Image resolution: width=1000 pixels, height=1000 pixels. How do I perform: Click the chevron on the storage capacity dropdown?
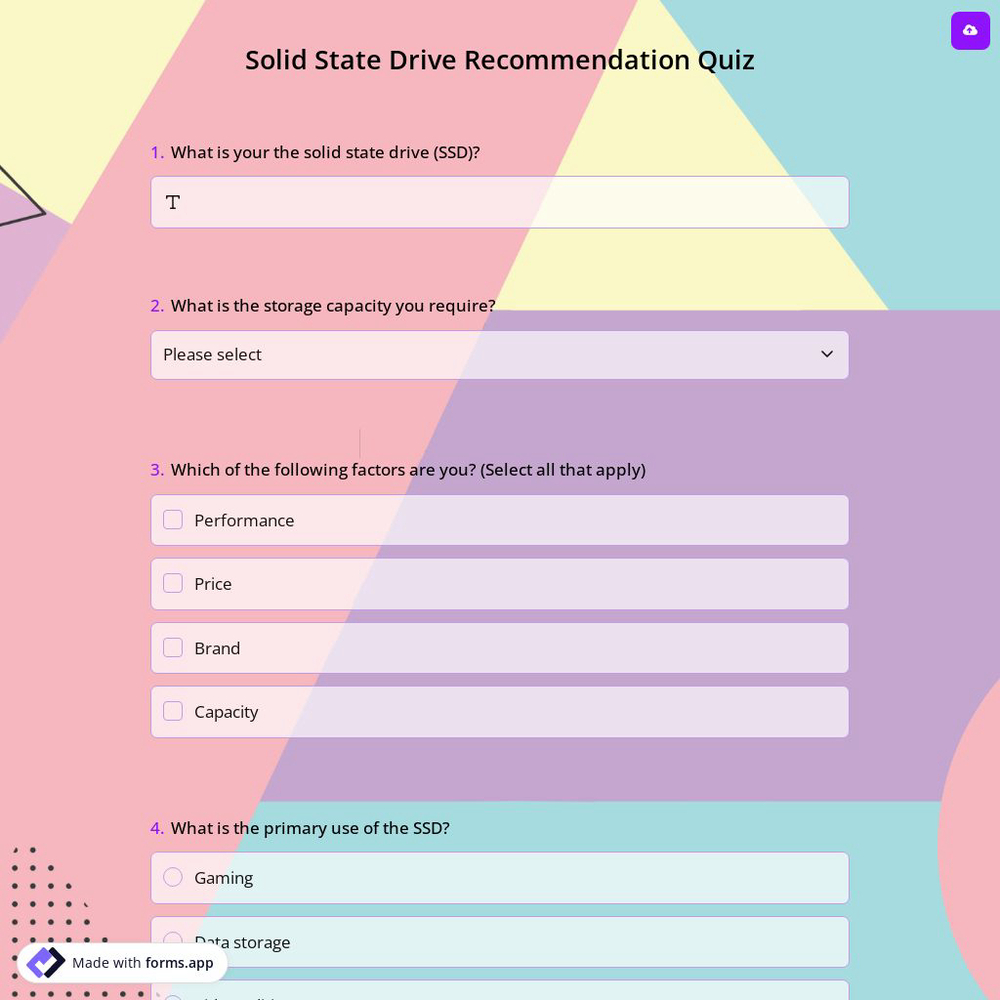(x=827, y=354)
